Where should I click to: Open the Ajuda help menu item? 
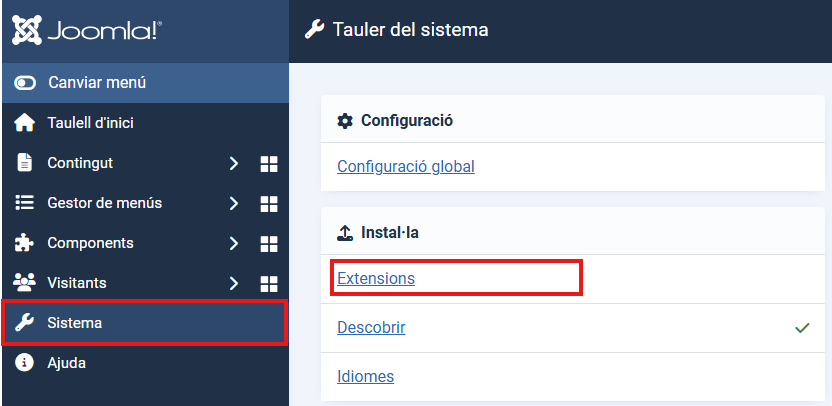[66, 363]
